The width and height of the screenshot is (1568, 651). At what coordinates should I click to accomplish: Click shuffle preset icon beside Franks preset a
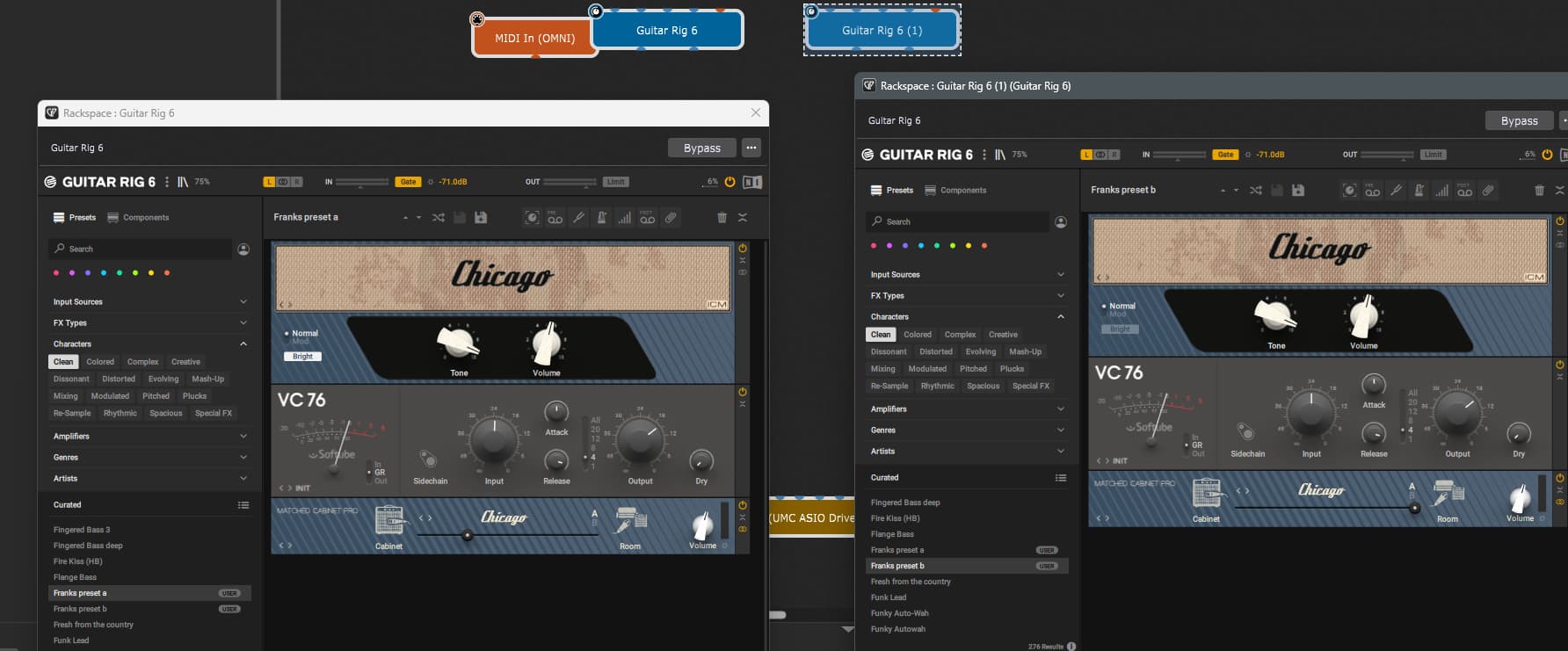pyautogui.click(x=439, y=217)
